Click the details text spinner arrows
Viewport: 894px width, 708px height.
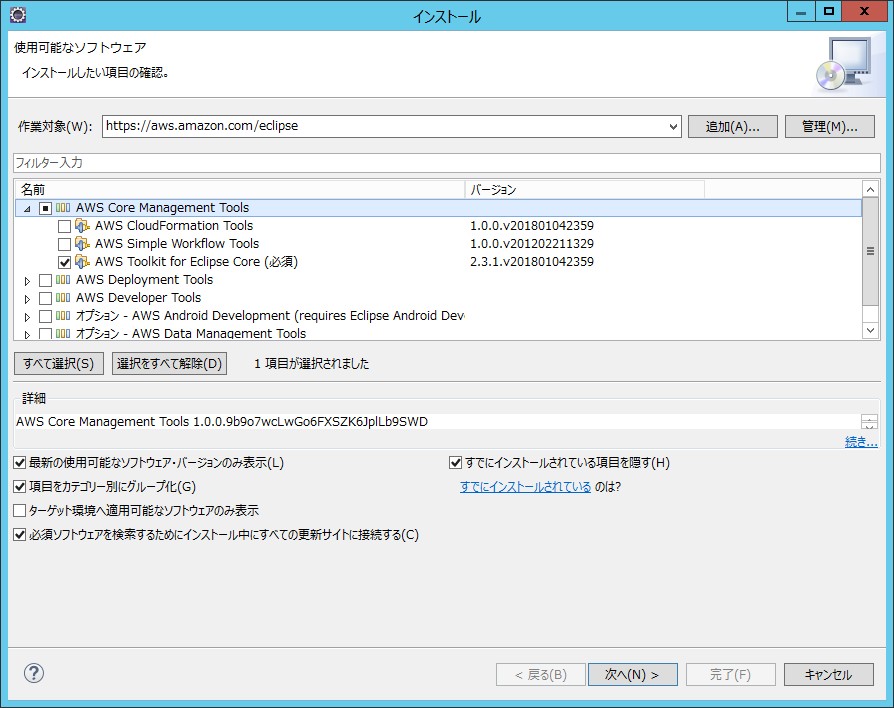[869, 422]
